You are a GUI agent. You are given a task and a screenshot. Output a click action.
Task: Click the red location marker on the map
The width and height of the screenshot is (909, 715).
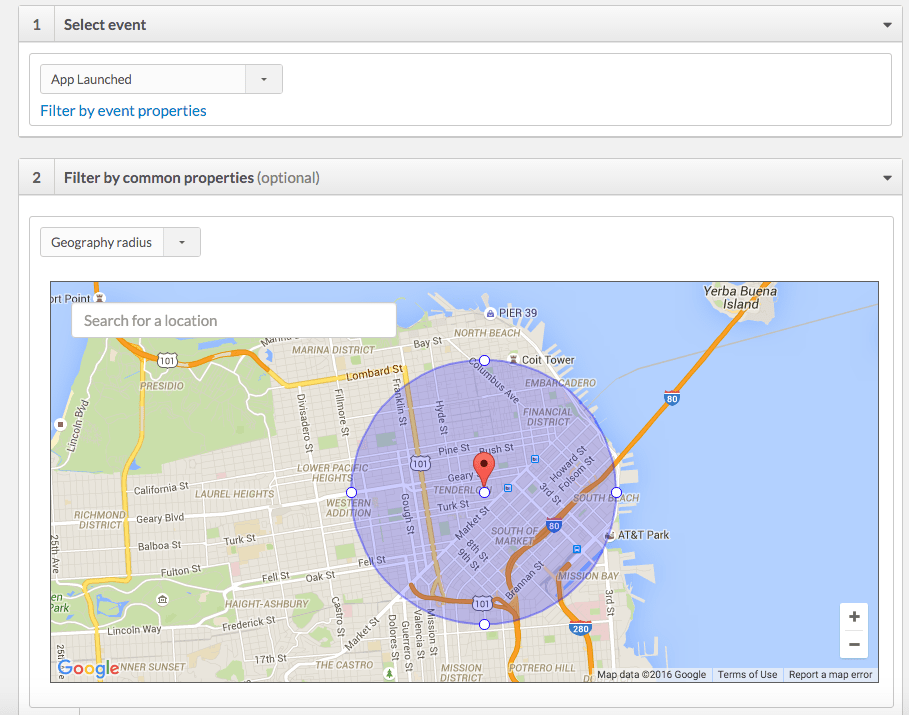pyautogui.click(x=484, y=465)
